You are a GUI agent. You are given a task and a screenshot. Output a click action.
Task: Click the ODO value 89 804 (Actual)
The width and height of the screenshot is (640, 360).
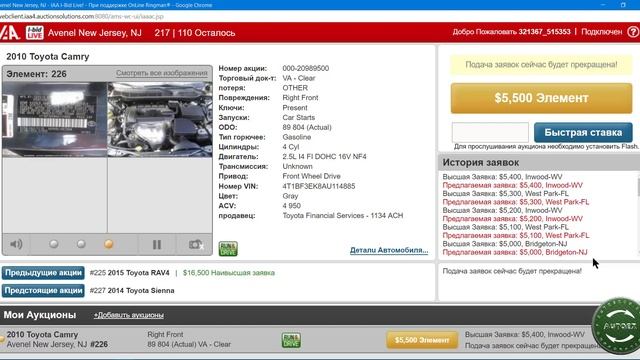coord(307,127)
